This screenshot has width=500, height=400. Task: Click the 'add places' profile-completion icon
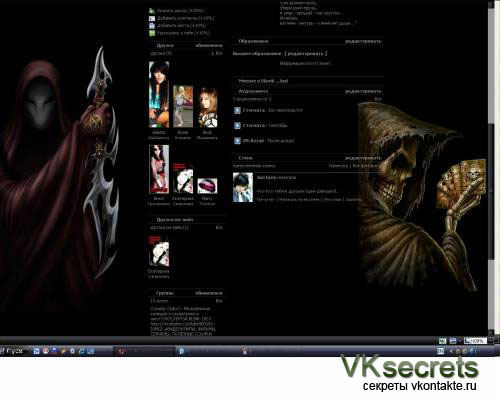click(x=152, y=26)
